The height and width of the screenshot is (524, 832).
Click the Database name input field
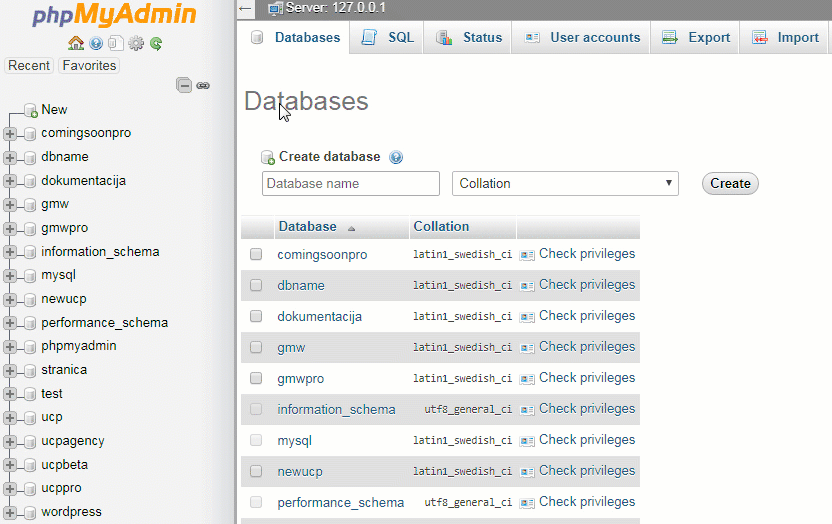point(350,184)
